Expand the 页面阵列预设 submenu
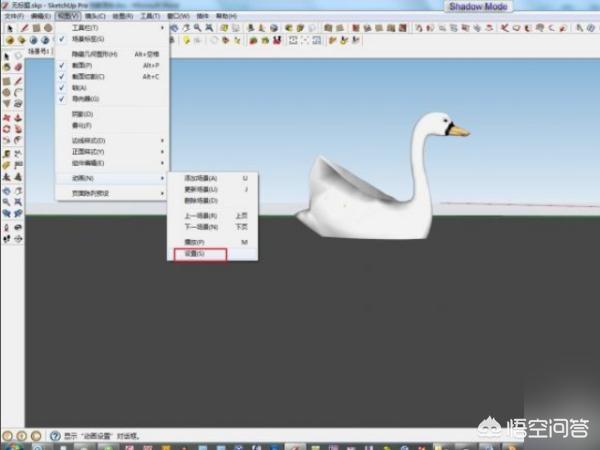 (x=112, y=193)
